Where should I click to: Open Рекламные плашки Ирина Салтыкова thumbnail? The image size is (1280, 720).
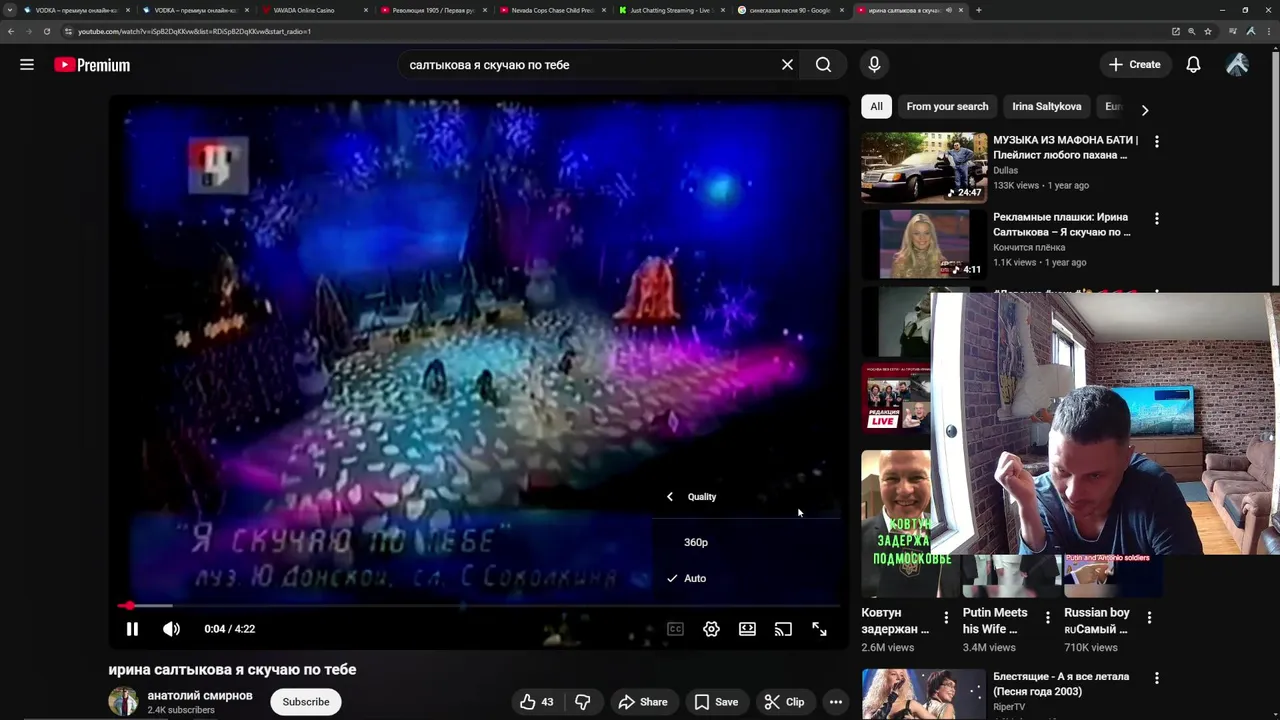924,245
